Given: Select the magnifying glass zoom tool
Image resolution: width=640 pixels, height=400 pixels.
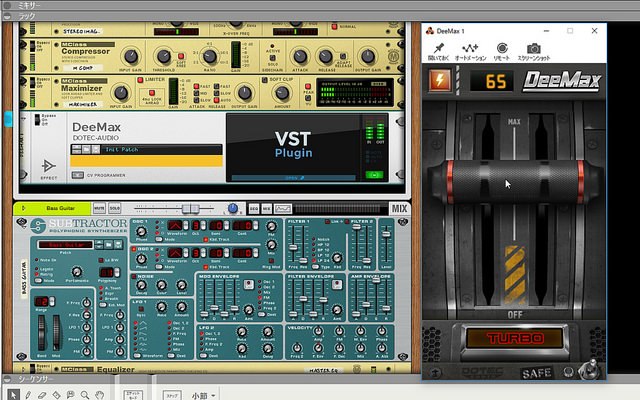Looking at the screenshot, I should (x=84, y=395).
